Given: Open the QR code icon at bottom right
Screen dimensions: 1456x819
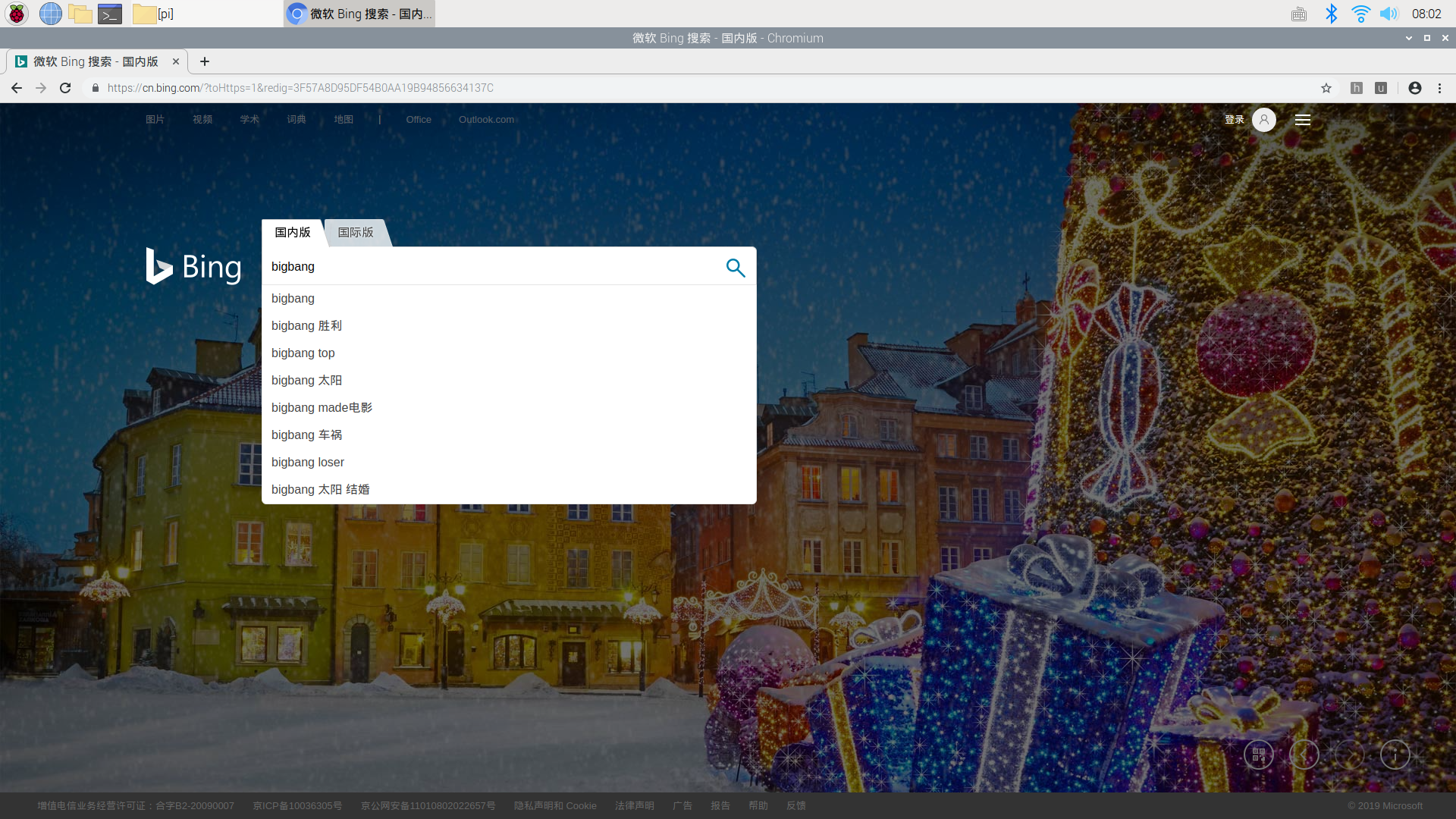Looking at the screenshot, I should click(x=1259, y=755).
